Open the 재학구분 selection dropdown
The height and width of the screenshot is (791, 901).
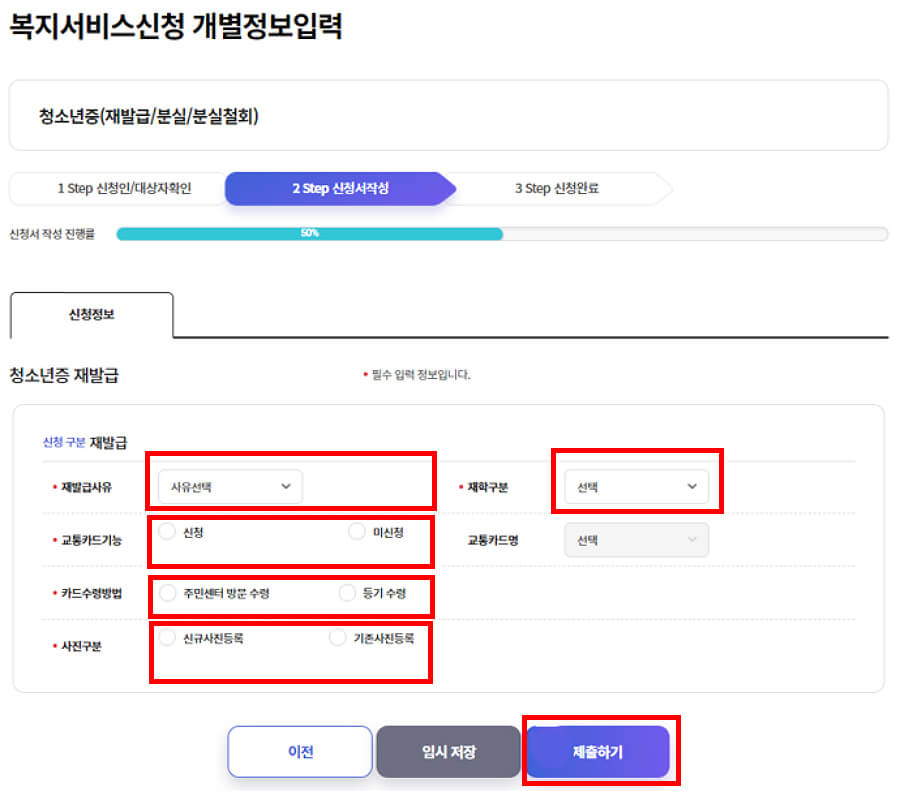[x=637, y=484]
